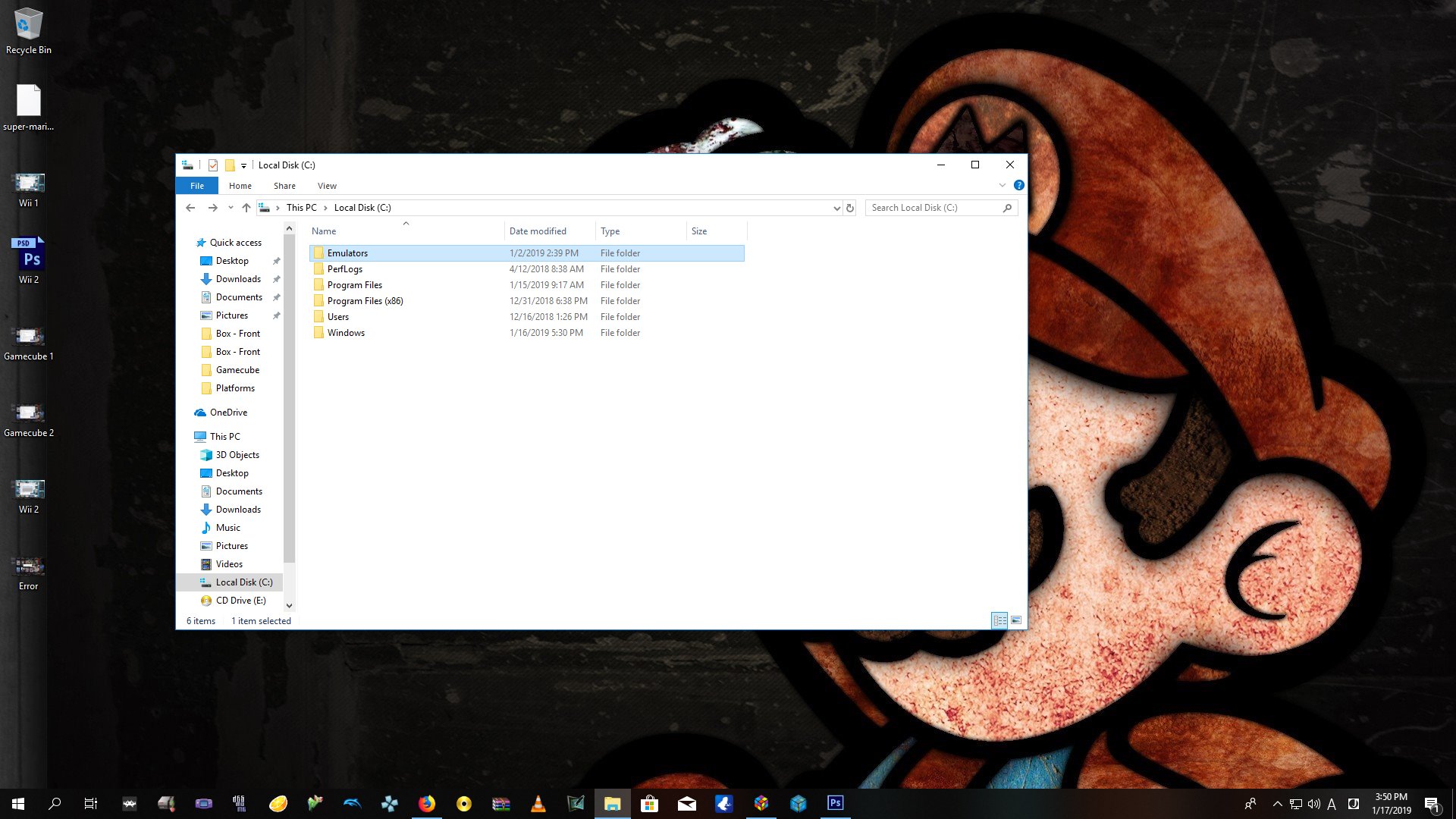Screen dimensions: 1456x819
Task: Open the Recycle Bin desktop icon
Action: pyautogui.click(x=29, y=30)
